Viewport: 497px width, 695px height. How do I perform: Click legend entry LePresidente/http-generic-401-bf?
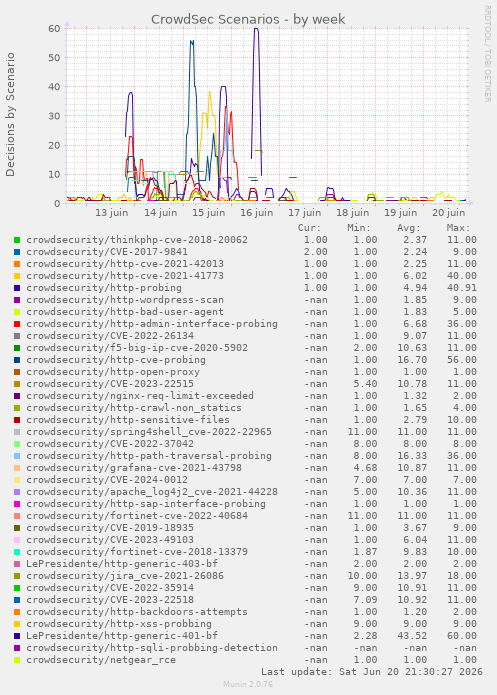[122, 636]
